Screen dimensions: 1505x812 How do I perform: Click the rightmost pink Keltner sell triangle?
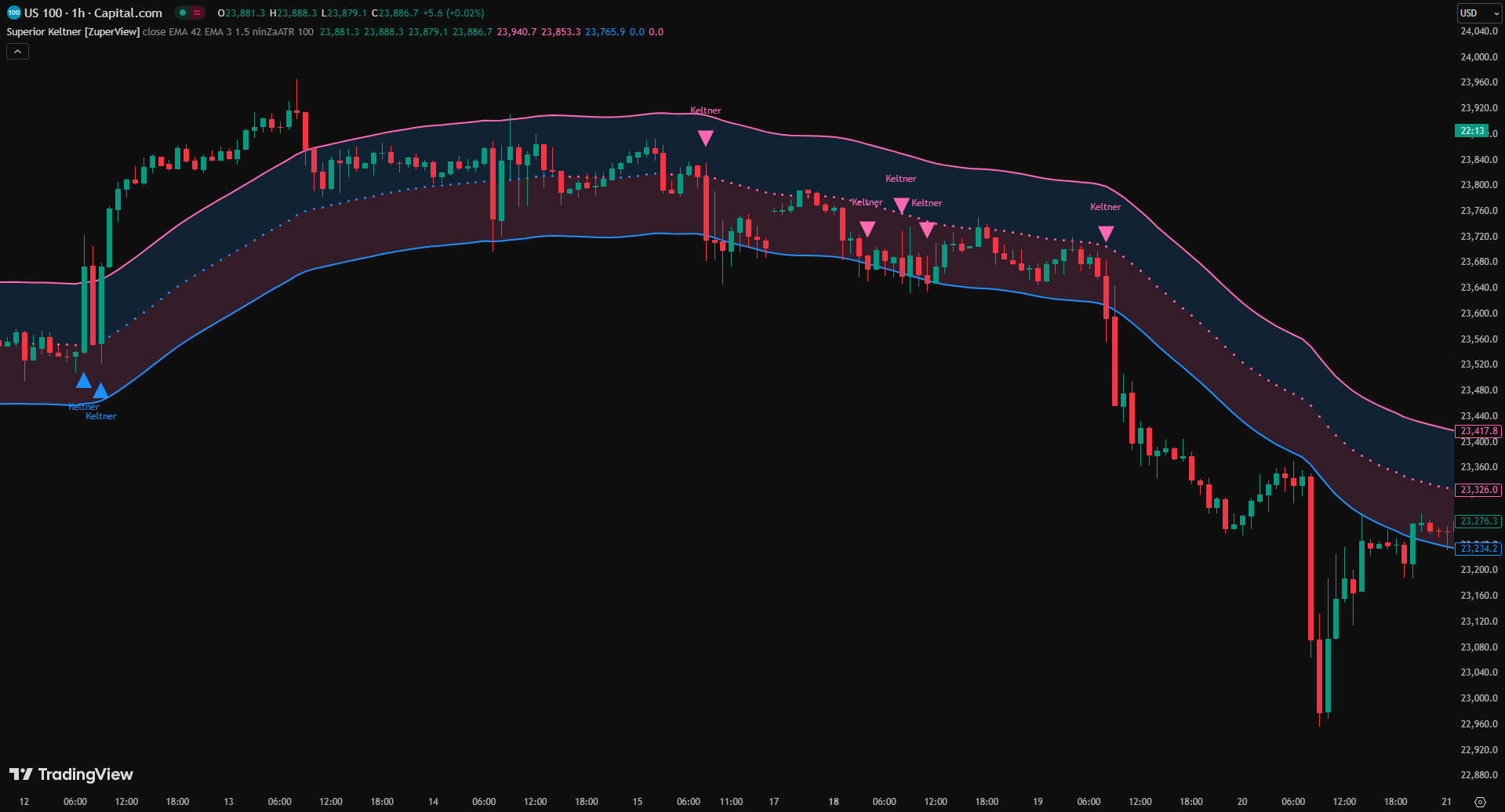(x=1106, y=234)
